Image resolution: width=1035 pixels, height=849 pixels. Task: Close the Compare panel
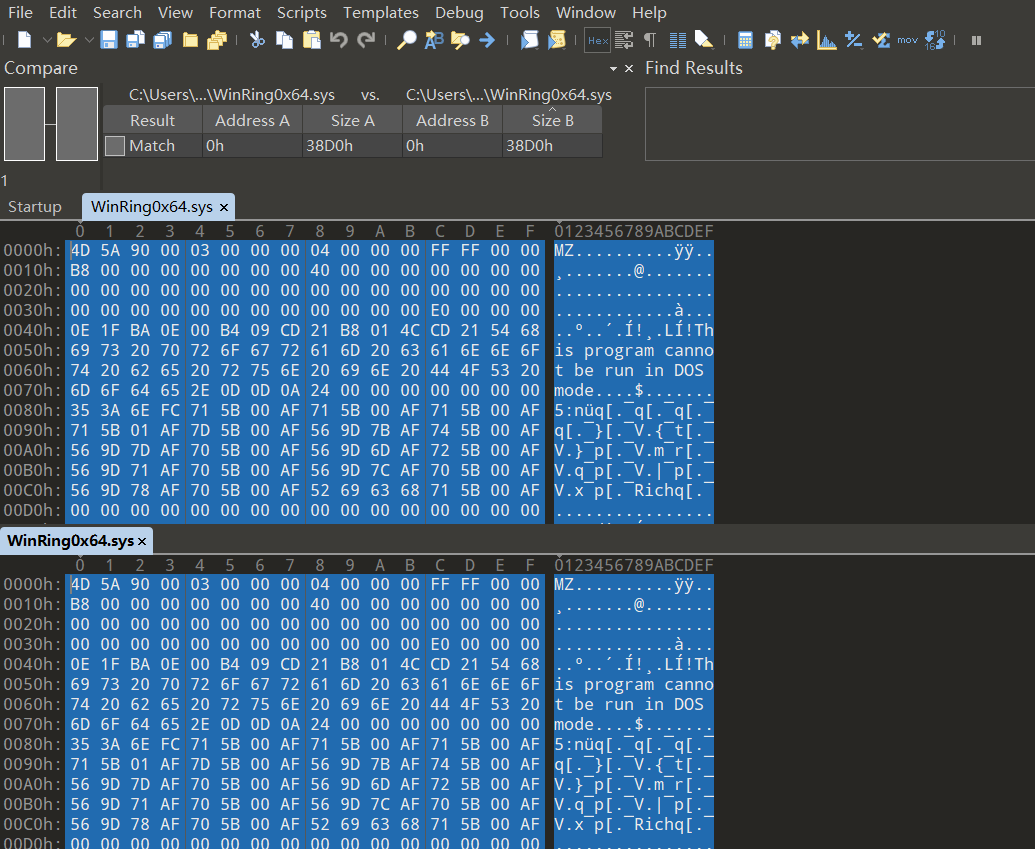[x=629, y=69]
